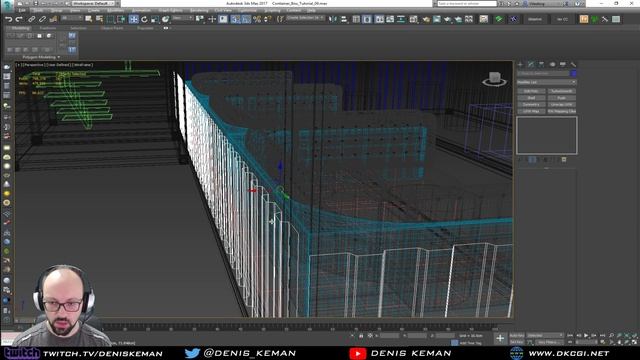Click the Undo arrow icon
640x360 pixels.
8,19
